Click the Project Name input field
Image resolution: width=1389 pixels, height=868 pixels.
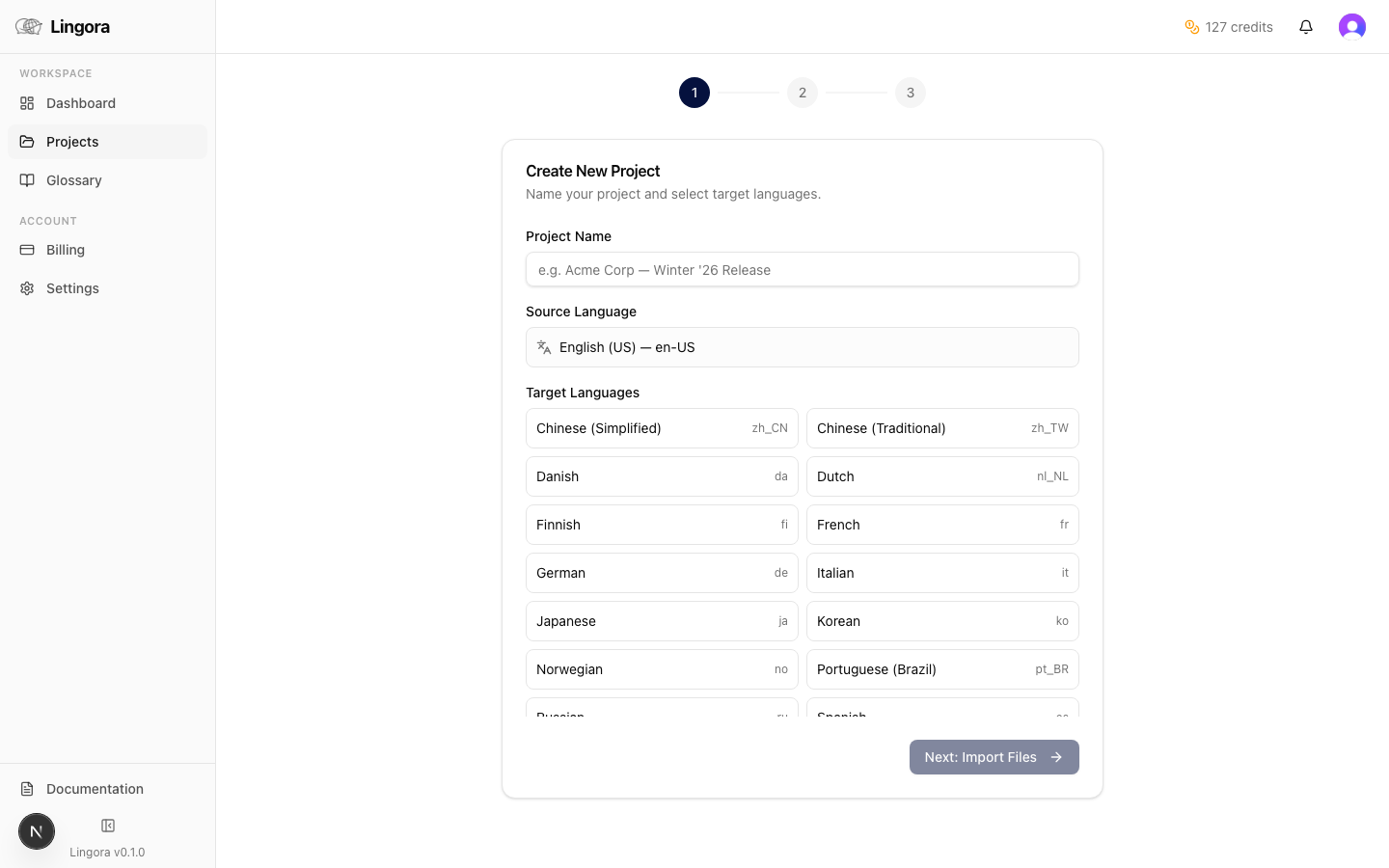803,270
